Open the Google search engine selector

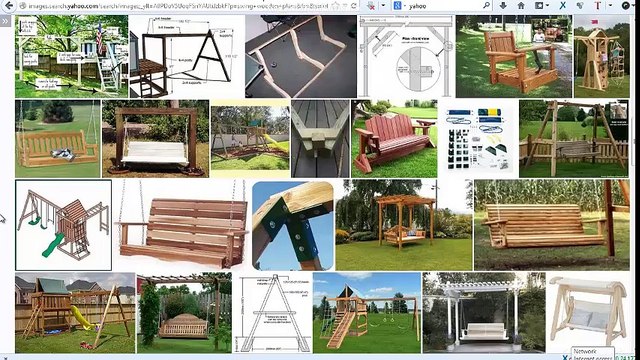399,6
